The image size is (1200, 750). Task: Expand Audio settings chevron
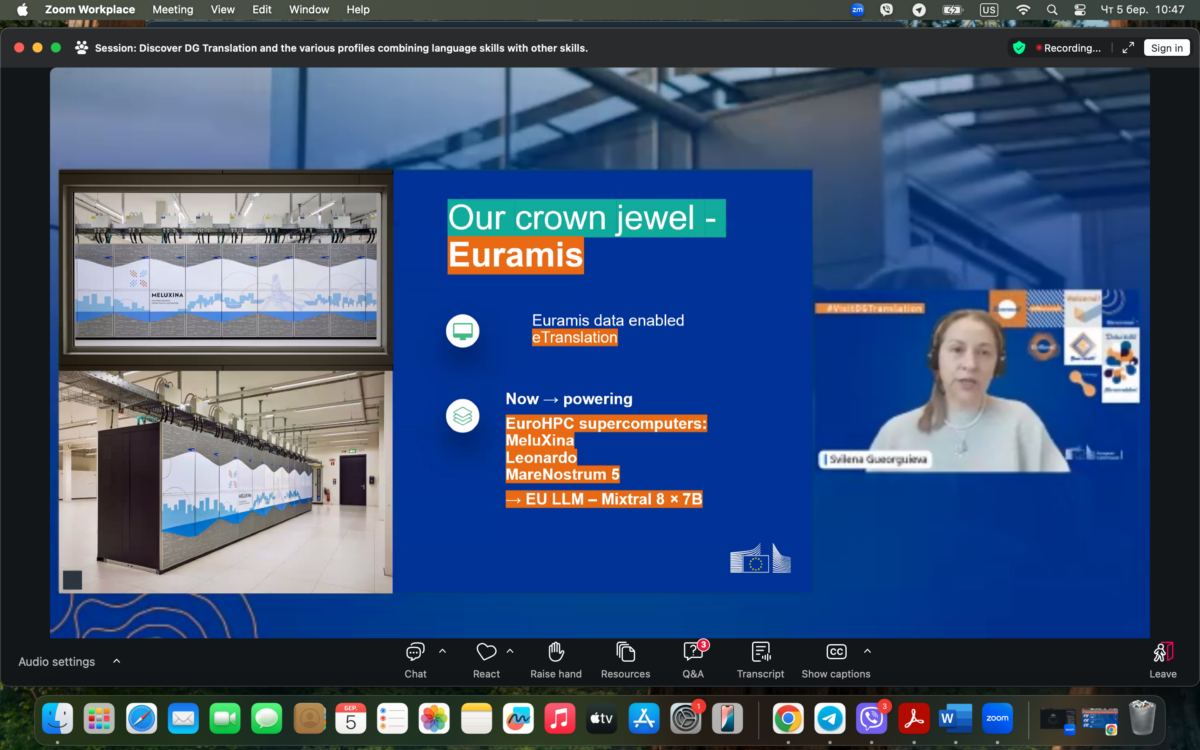(117, 661)
